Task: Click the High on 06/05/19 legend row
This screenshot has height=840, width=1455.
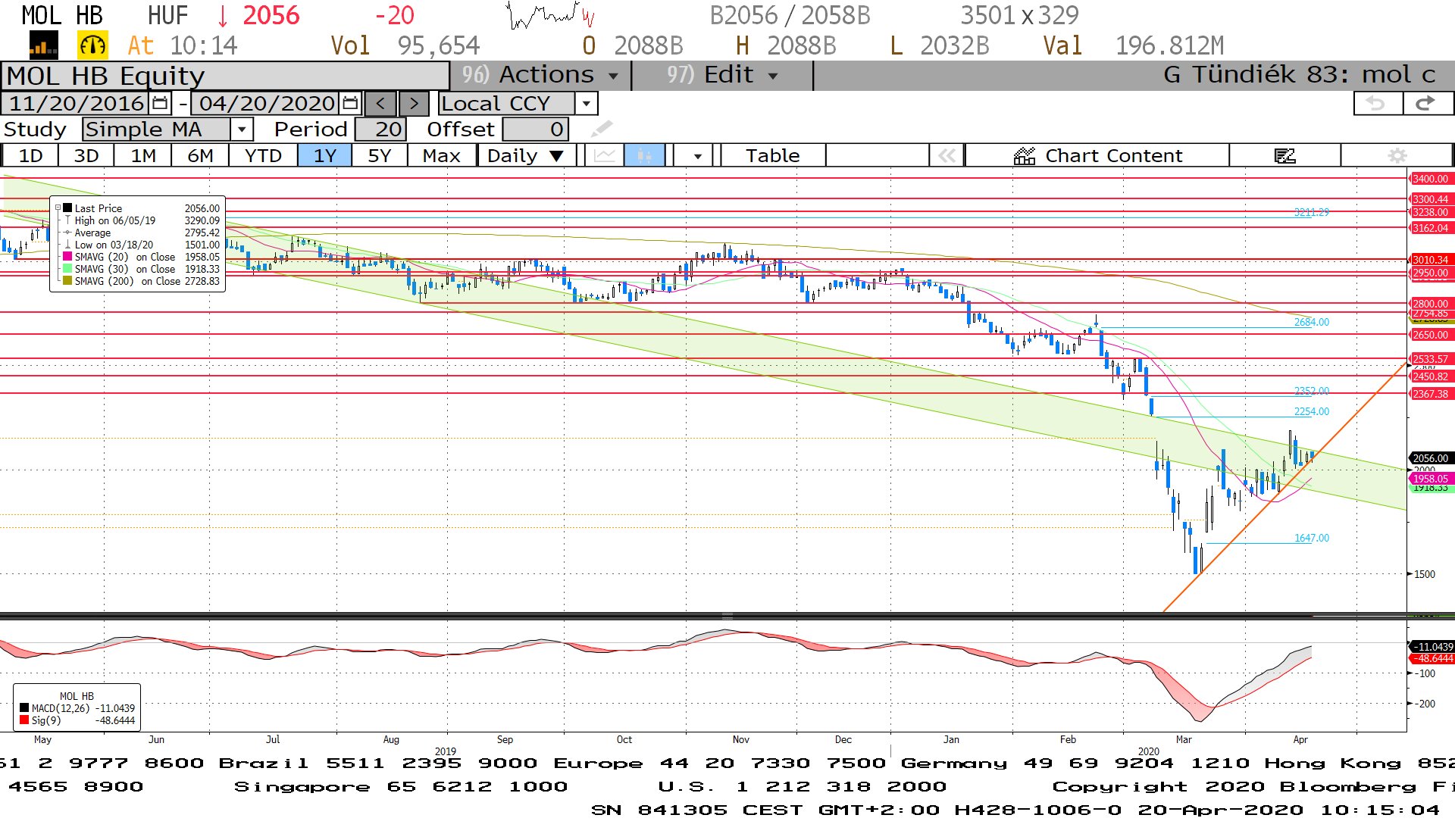Action: [x=142, y=220]
